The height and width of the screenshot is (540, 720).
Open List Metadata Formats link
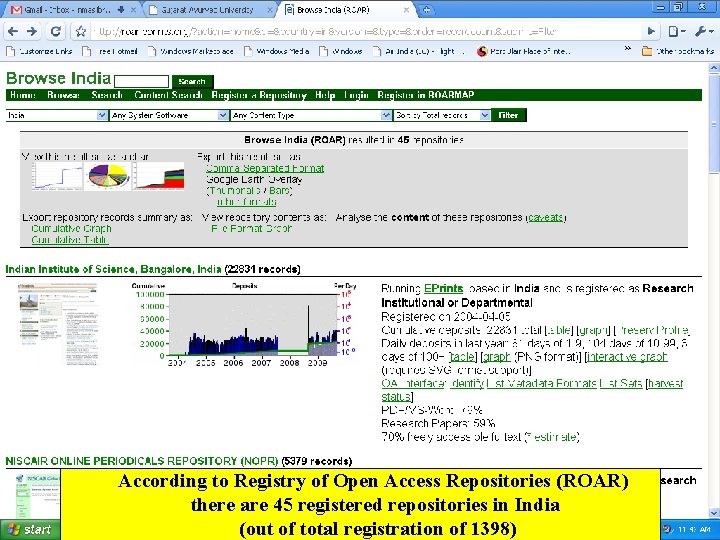542,383
